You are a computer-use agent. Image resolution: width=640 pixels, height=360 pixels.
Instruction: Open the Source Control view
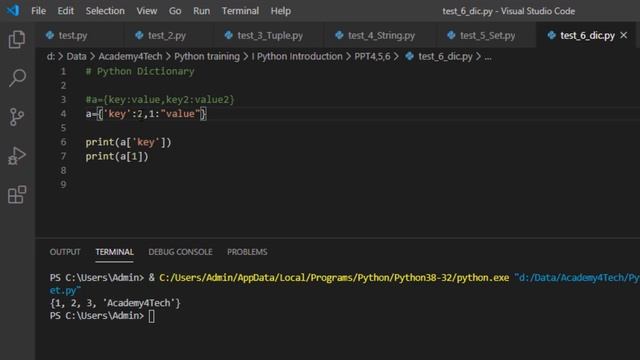(x=17, y=117)
